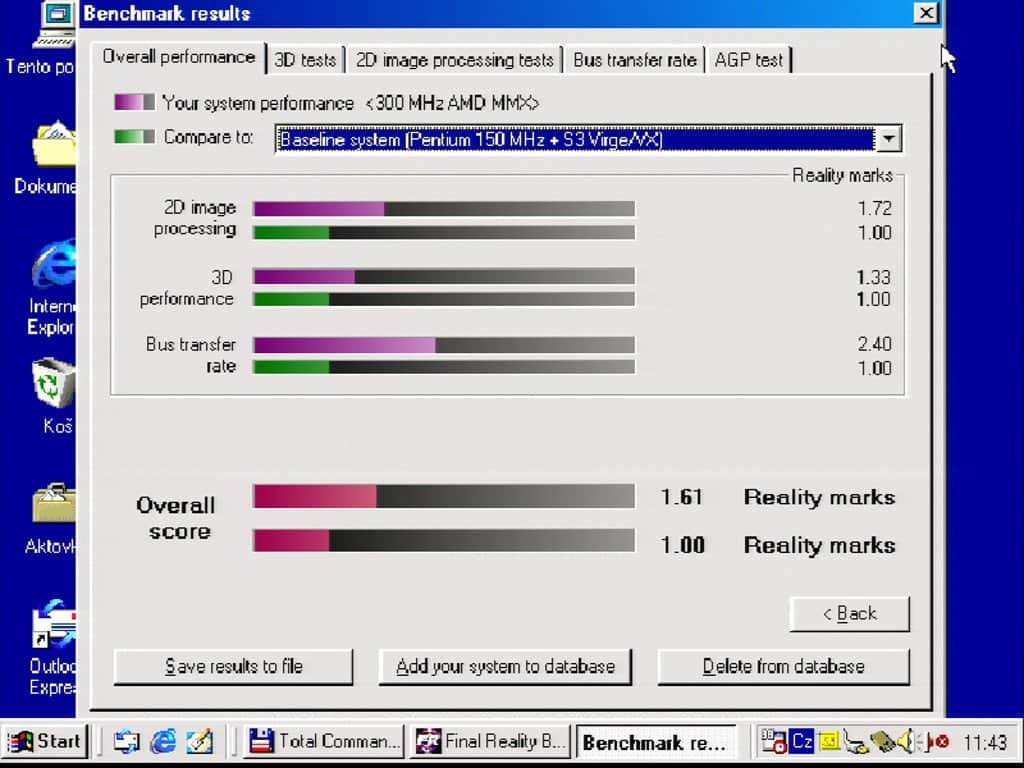Click the 1.61 overall score value

pos(682,497)
